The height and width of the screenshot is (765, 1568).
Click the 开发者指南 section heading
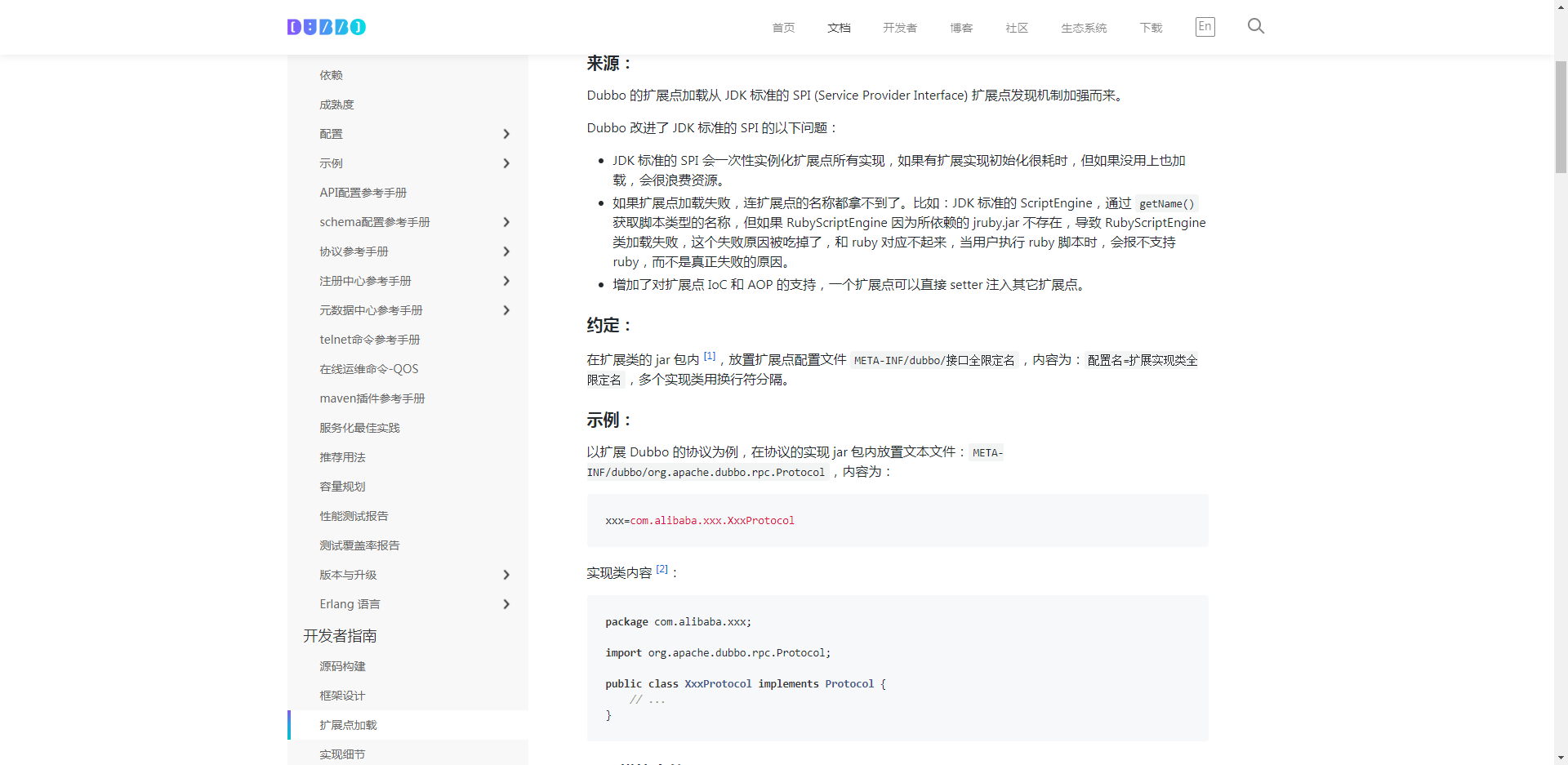point(340,636)
